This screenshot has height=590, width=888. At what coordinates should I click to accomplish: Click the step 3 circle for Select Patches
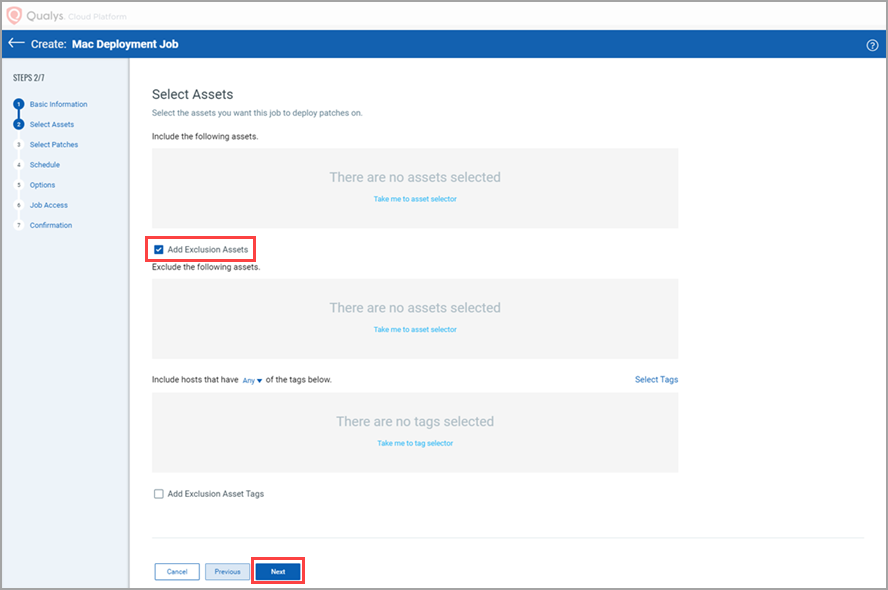coord(18,144)
